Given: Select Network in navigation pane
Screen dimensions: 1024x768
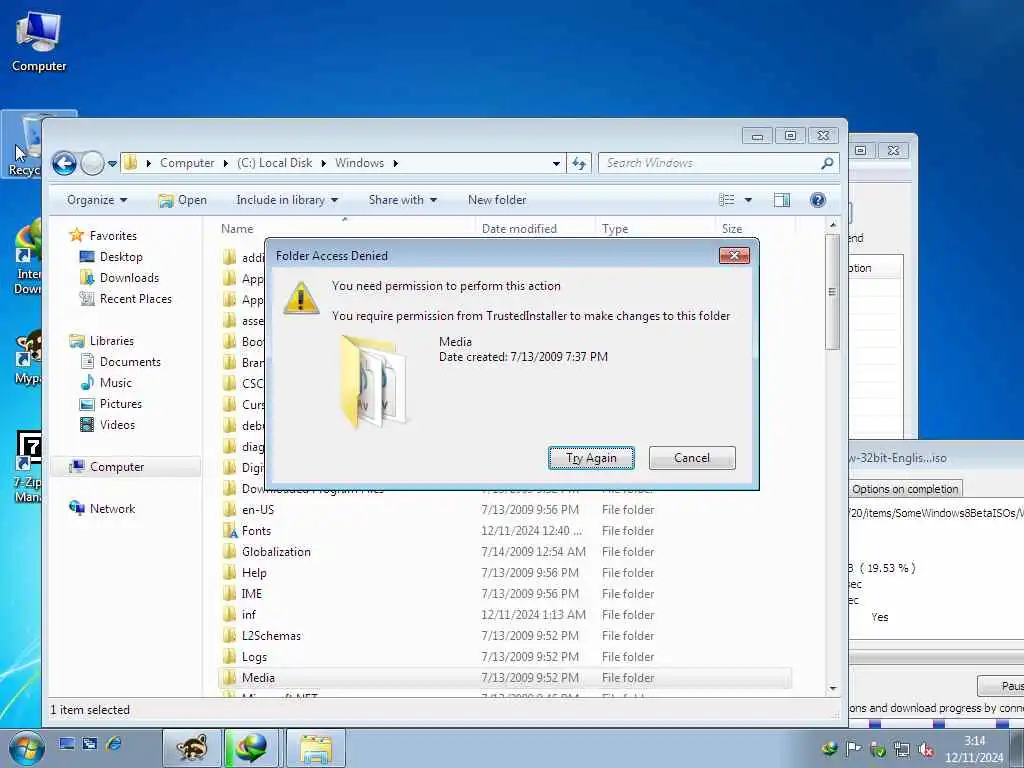Looking at the screenshot, I should 112,509.
